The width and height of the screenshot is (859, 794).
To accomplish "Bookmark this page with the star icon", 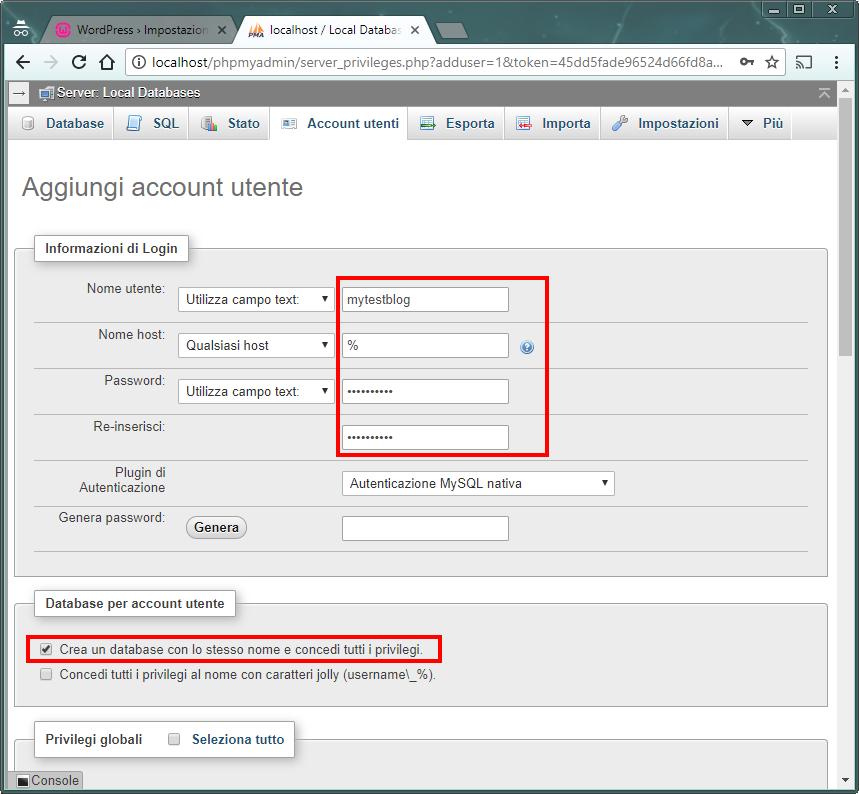I will (x=772, y=62).
